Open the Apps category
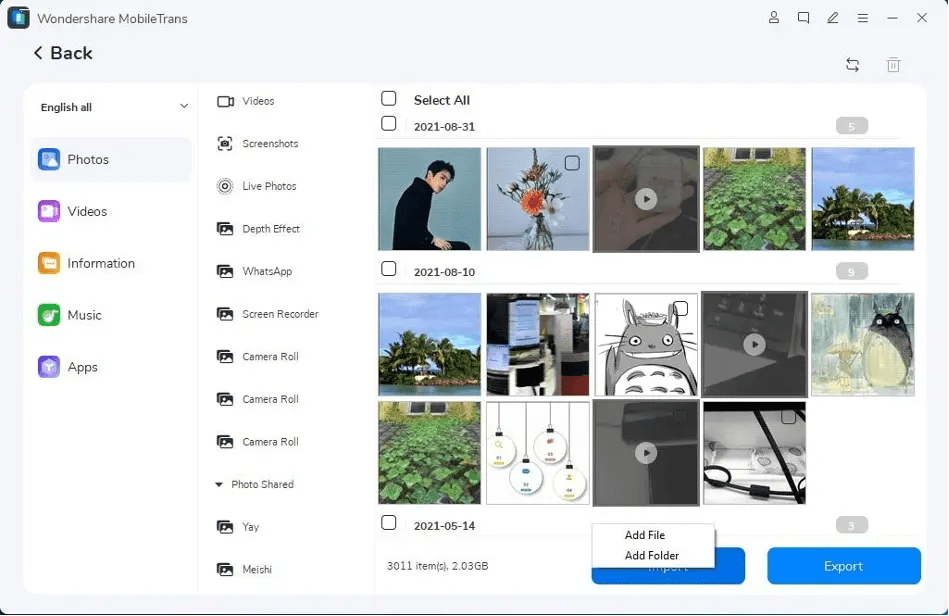The height and width of the screenshot is (616, 949). [82, 367]
